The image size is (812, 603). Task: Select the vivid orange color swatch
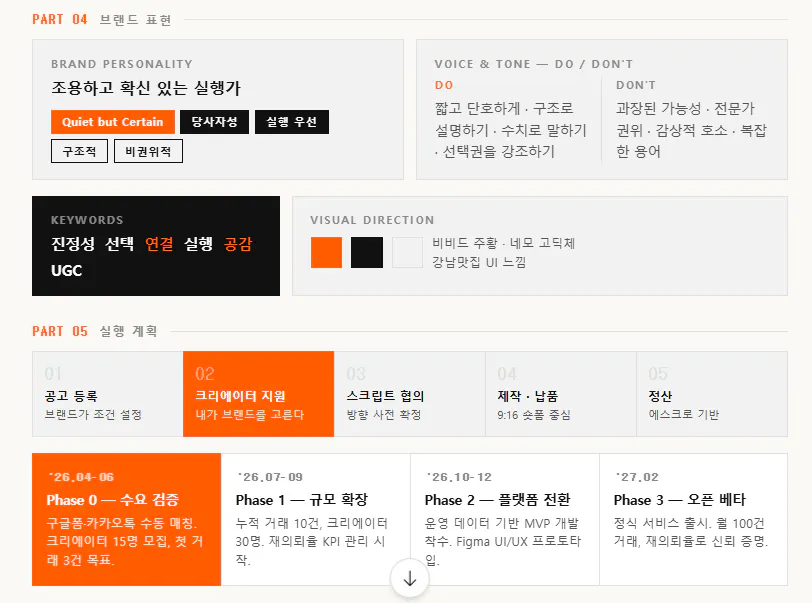pyautogui.click(x=326, y=252)
